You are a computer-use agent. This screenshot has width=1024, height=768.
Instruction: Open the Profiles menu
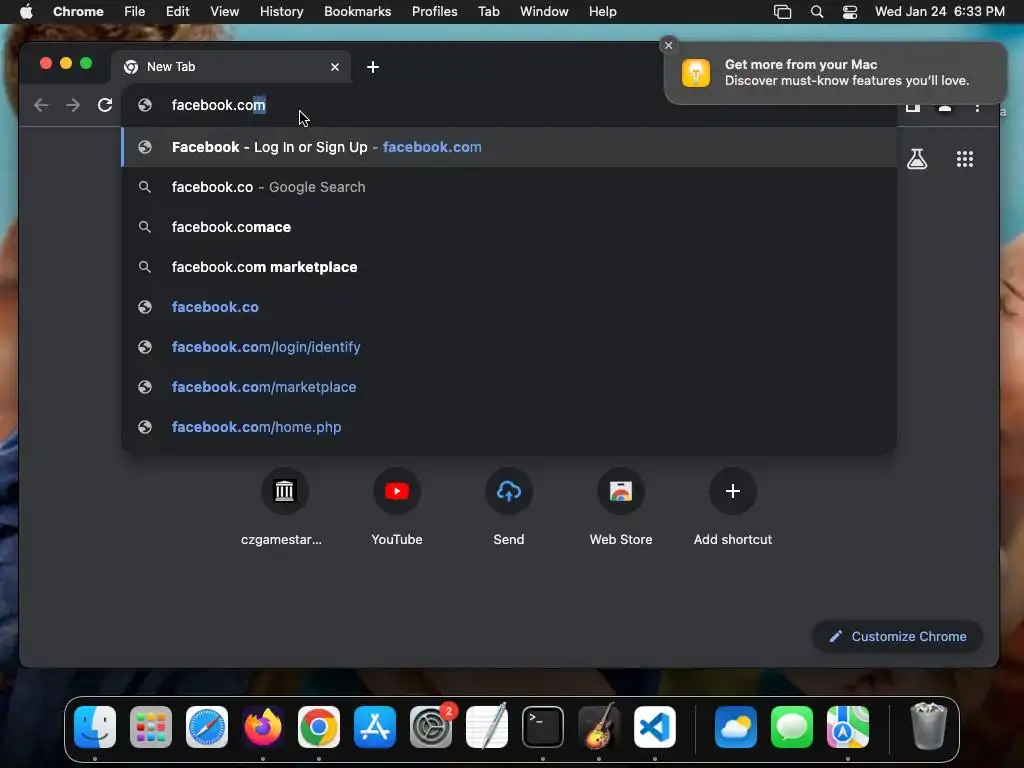(x=434, y=12)
